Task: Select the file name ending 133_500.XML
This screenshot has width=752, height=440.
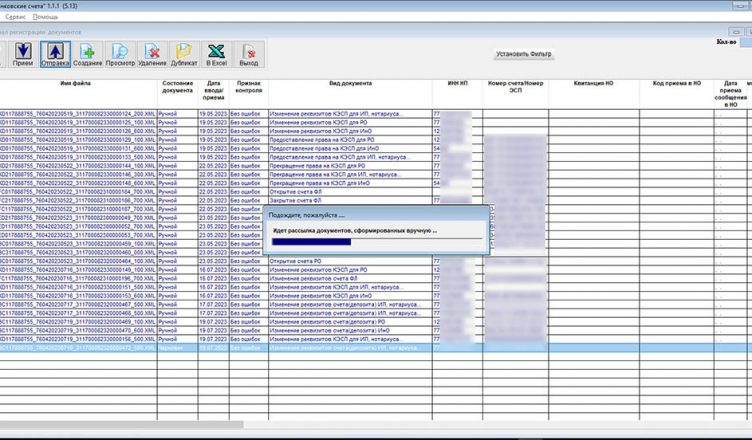Action: coord(78,157)
